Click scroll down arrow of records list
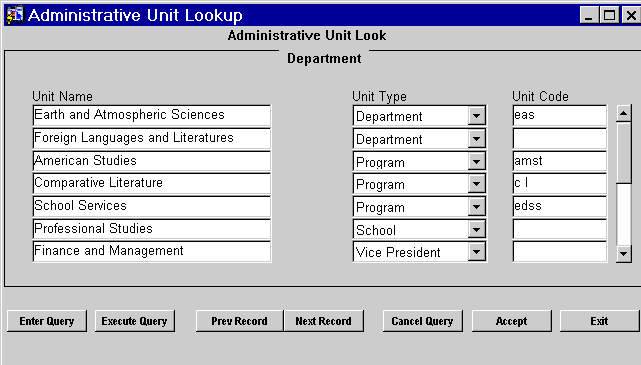This screenshot has height=365, width=641. coord(623,254)
